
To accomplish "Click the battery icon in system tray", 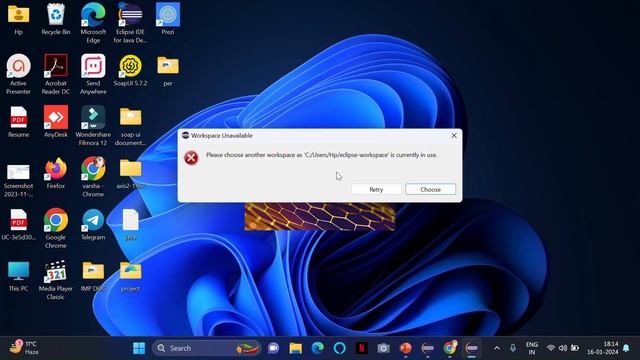I will pyautogui.click(x=575, y=348).
